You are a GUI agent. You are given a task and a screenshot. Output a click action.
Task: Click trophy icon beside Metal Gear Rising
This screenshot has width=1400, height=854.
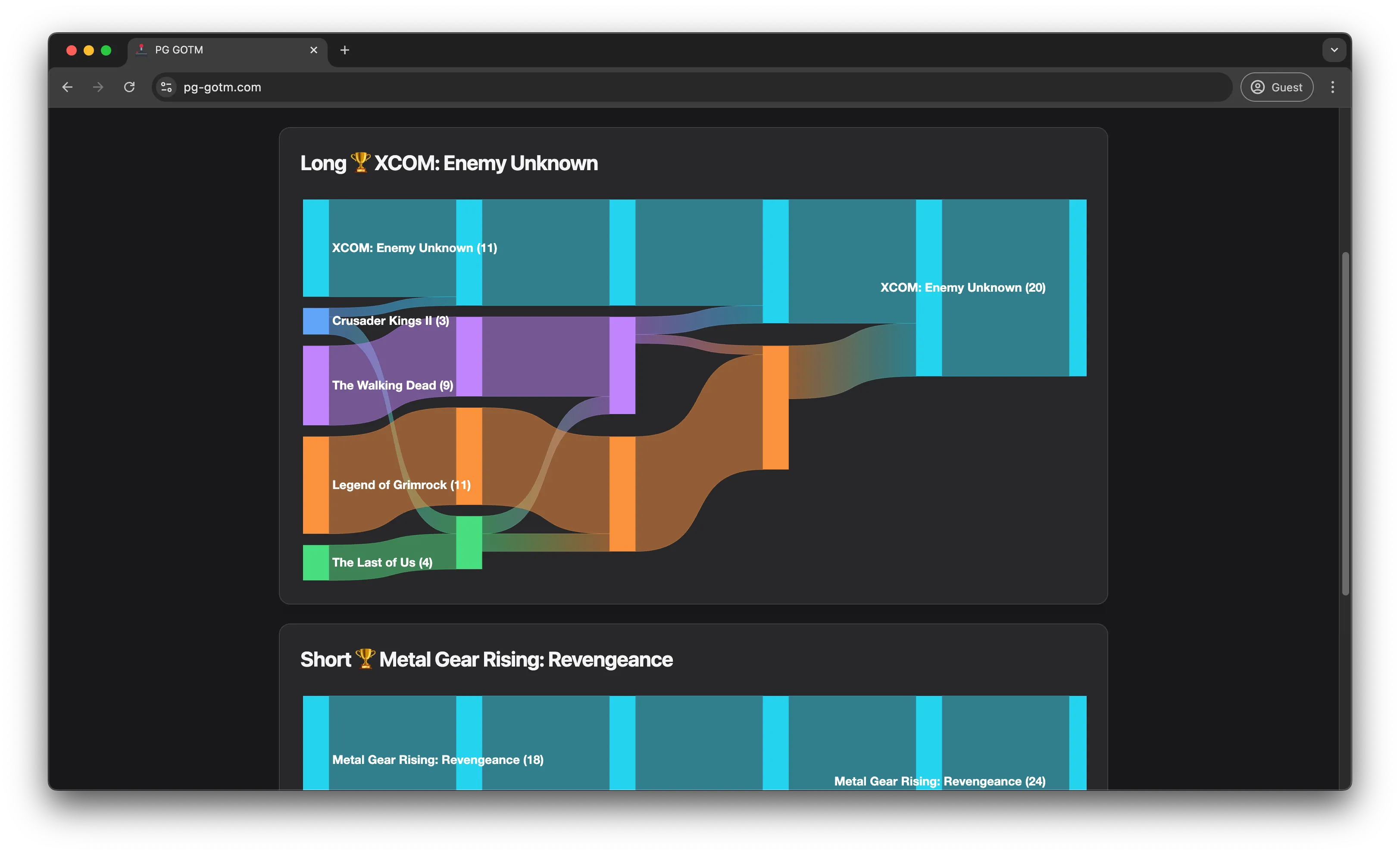pyautogui.click(x=366, y=659)
